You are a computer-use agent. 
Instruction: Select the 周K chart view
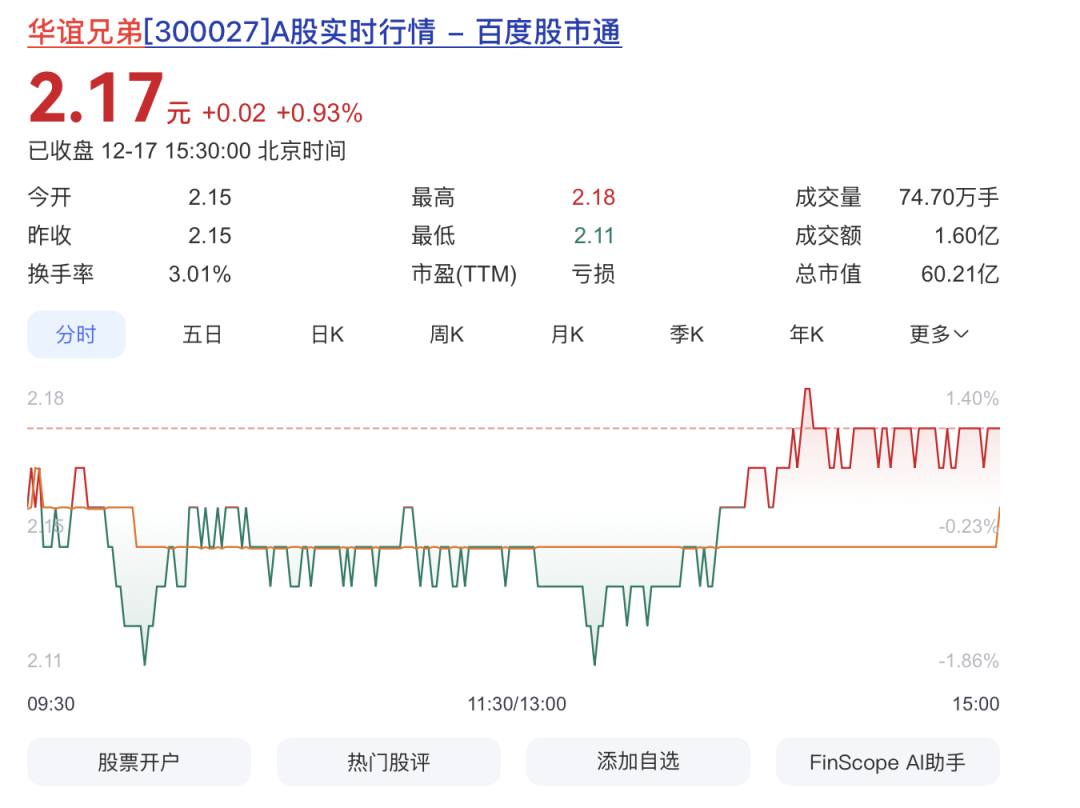click(445, 335)
